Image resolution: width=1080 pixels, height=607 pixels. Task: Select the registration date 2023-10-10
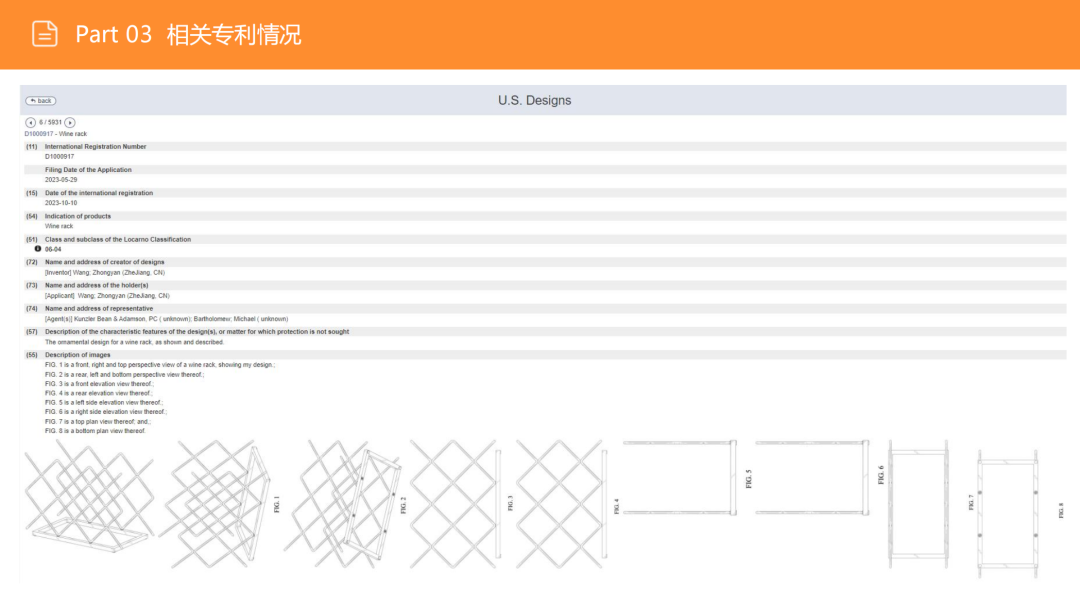(x=61, y=203)
